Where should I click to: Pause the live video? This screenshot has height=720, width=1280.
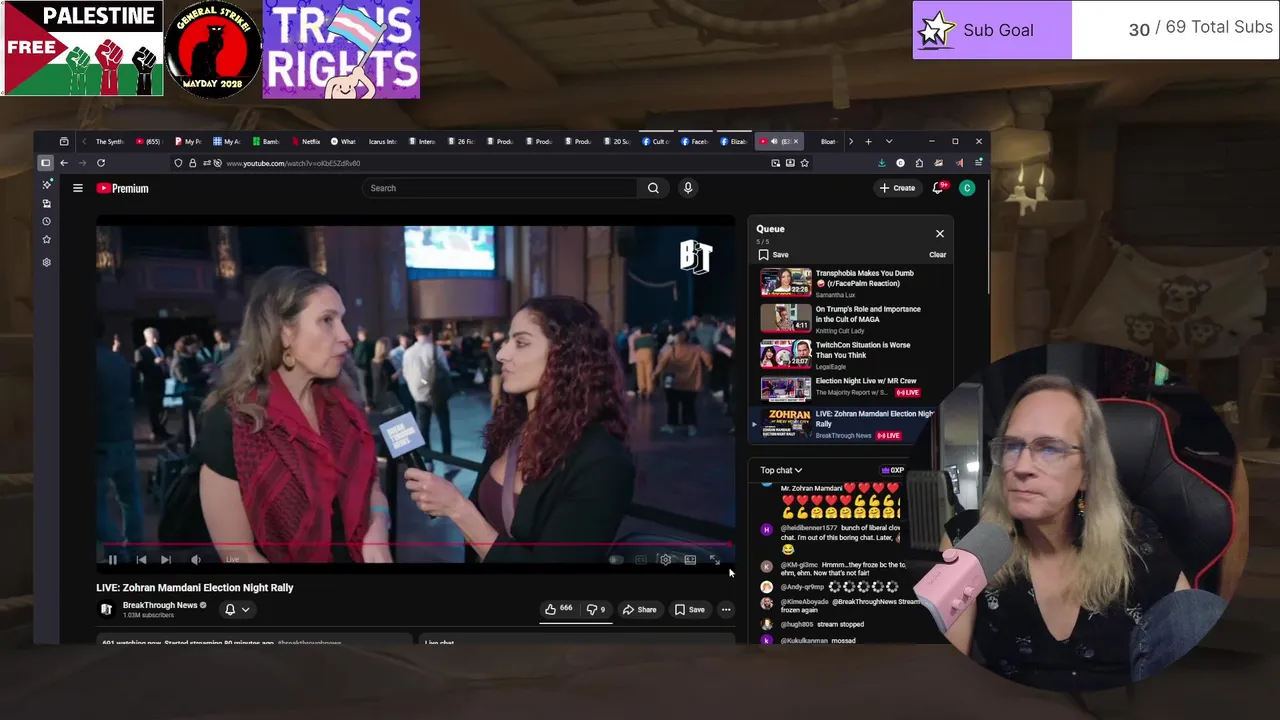[x=113, y=560]
